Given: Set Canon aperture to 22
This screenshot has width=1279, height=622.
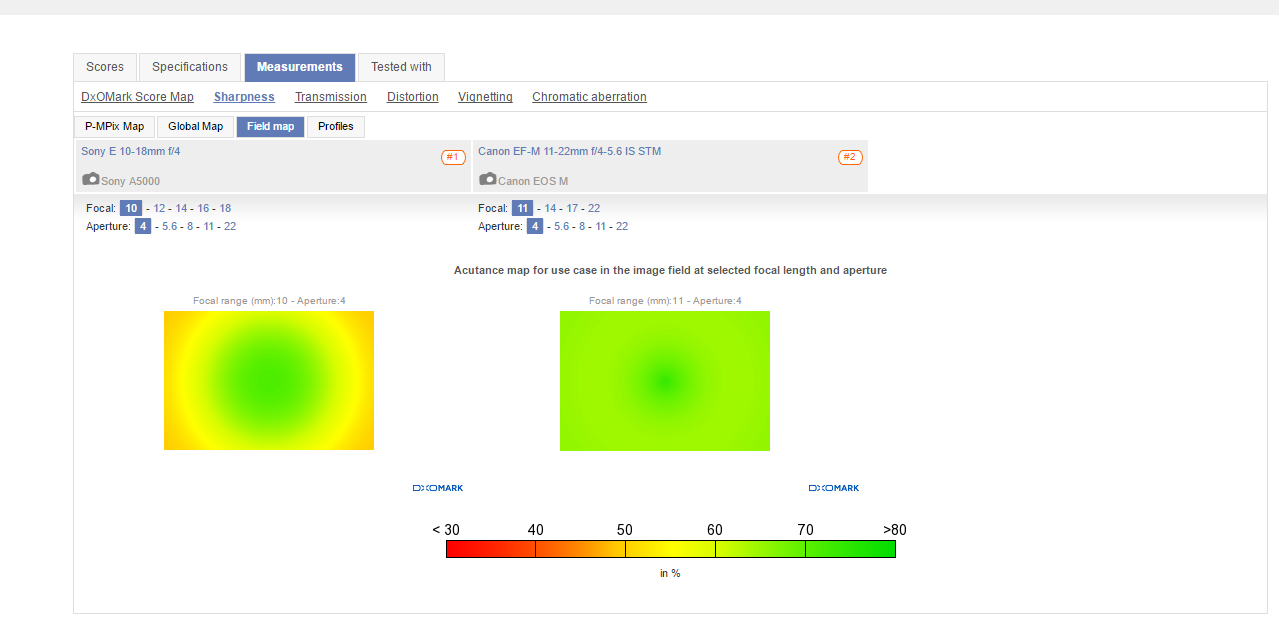Looking at the screenshot, I should (622, 226).
